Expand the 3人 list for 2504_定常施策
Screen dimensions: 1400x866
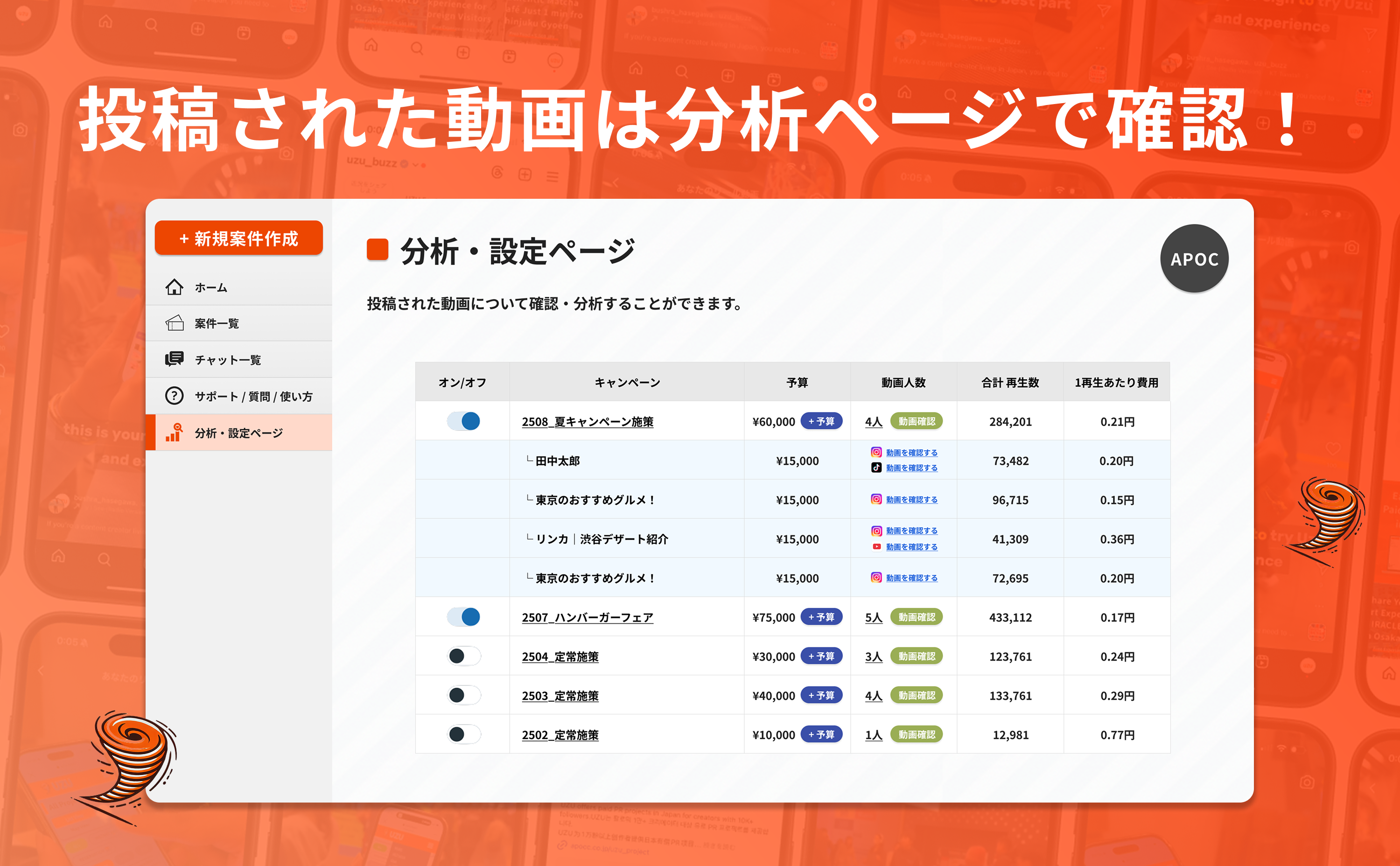click(x=873, y=656)
